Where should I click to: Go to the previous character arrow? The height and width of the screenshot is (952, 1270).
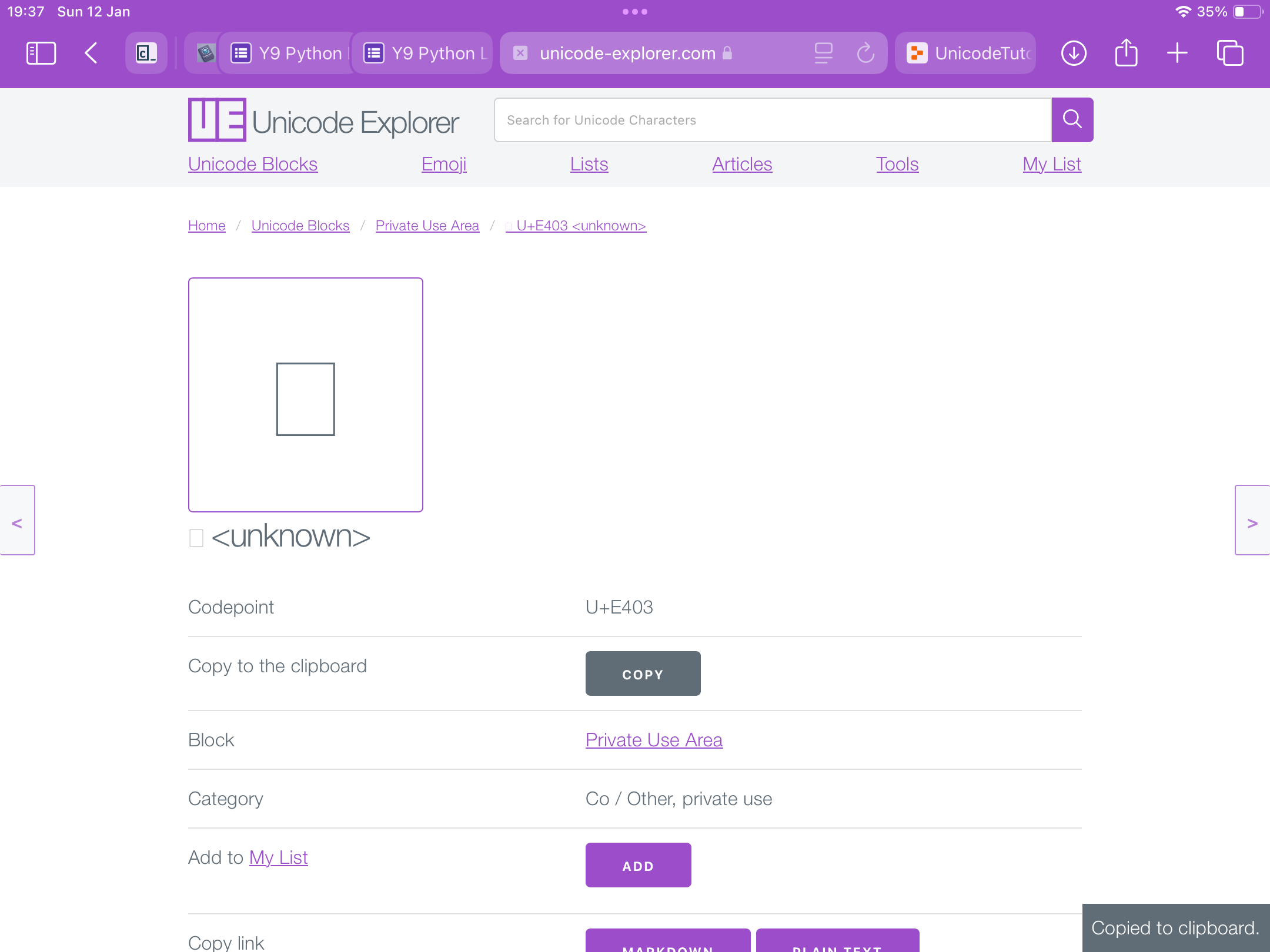[x=17, y=521]
